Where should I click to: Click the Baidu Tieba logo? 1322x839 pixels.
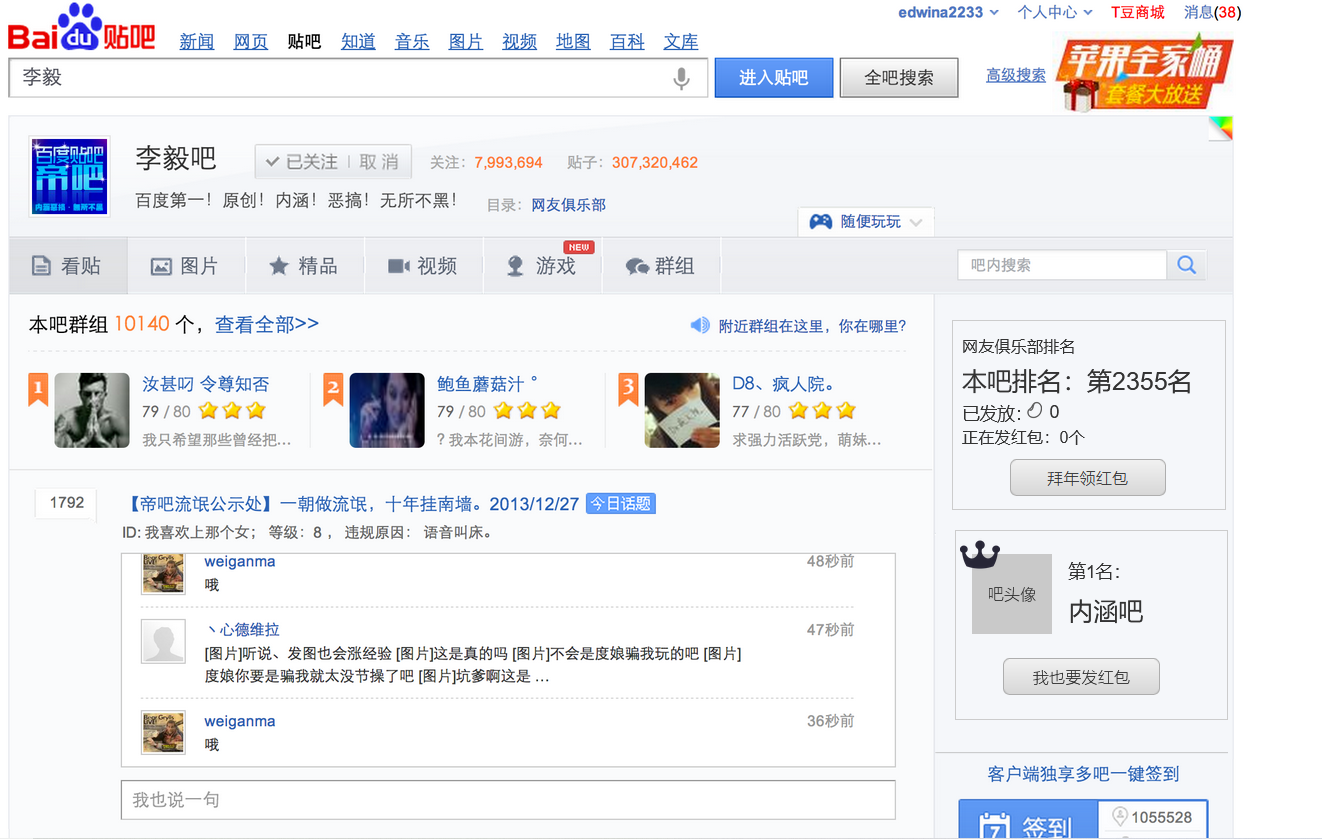coord(82,28)
